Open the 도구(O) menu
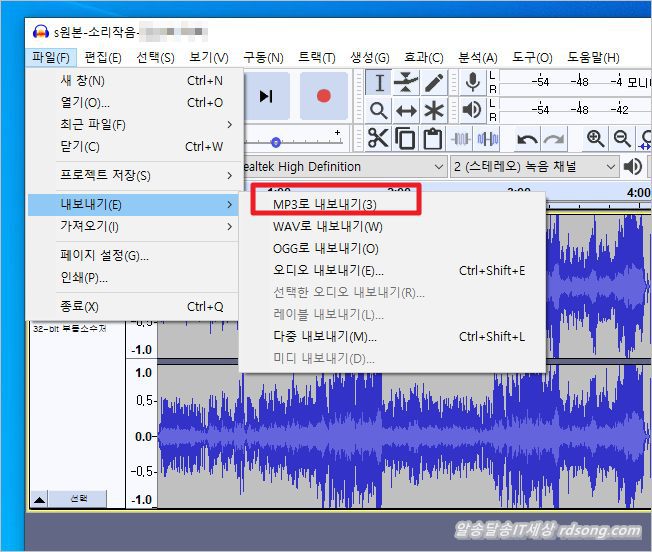Viewport: 652px width, 552px height. (532, 57)
